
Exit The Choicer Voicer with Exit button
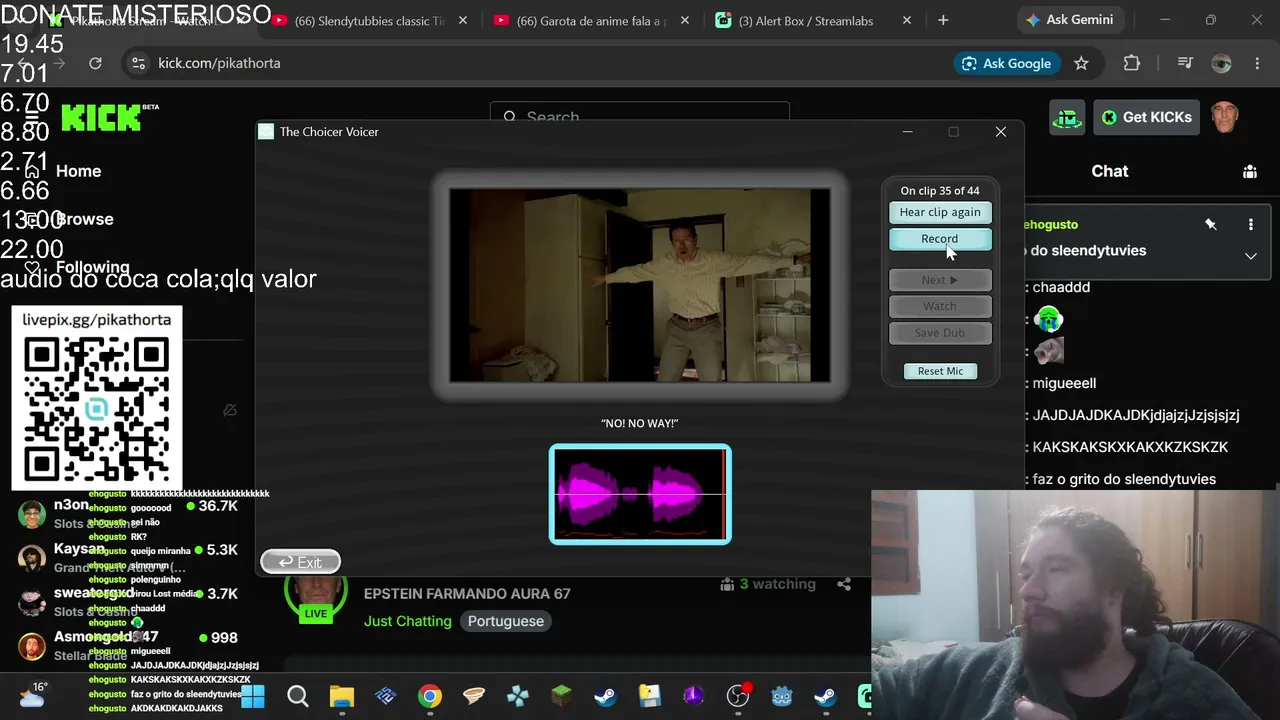[300, 562]
